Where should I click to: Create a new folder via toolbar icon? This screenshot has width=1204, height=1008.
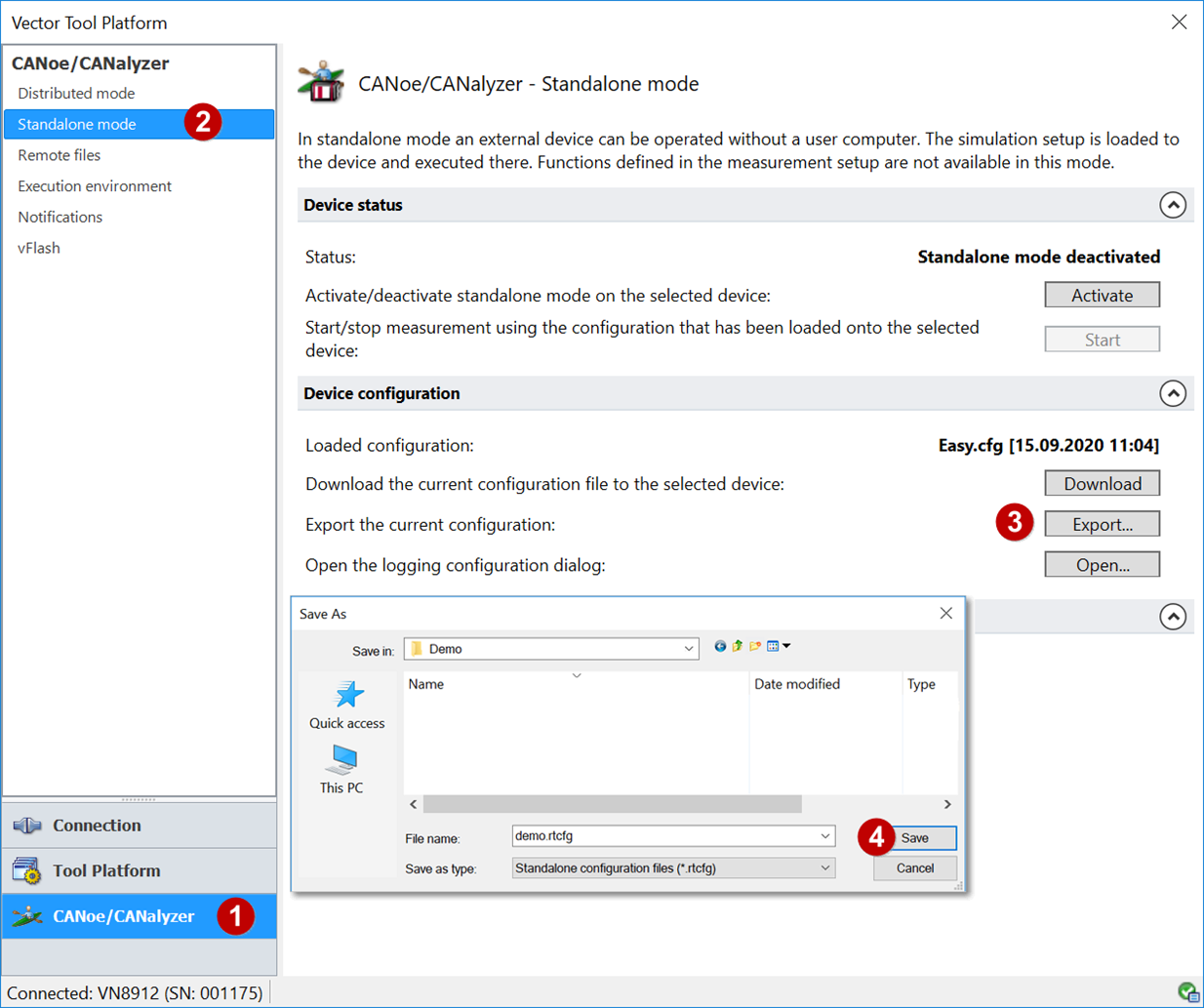[755, 646]
